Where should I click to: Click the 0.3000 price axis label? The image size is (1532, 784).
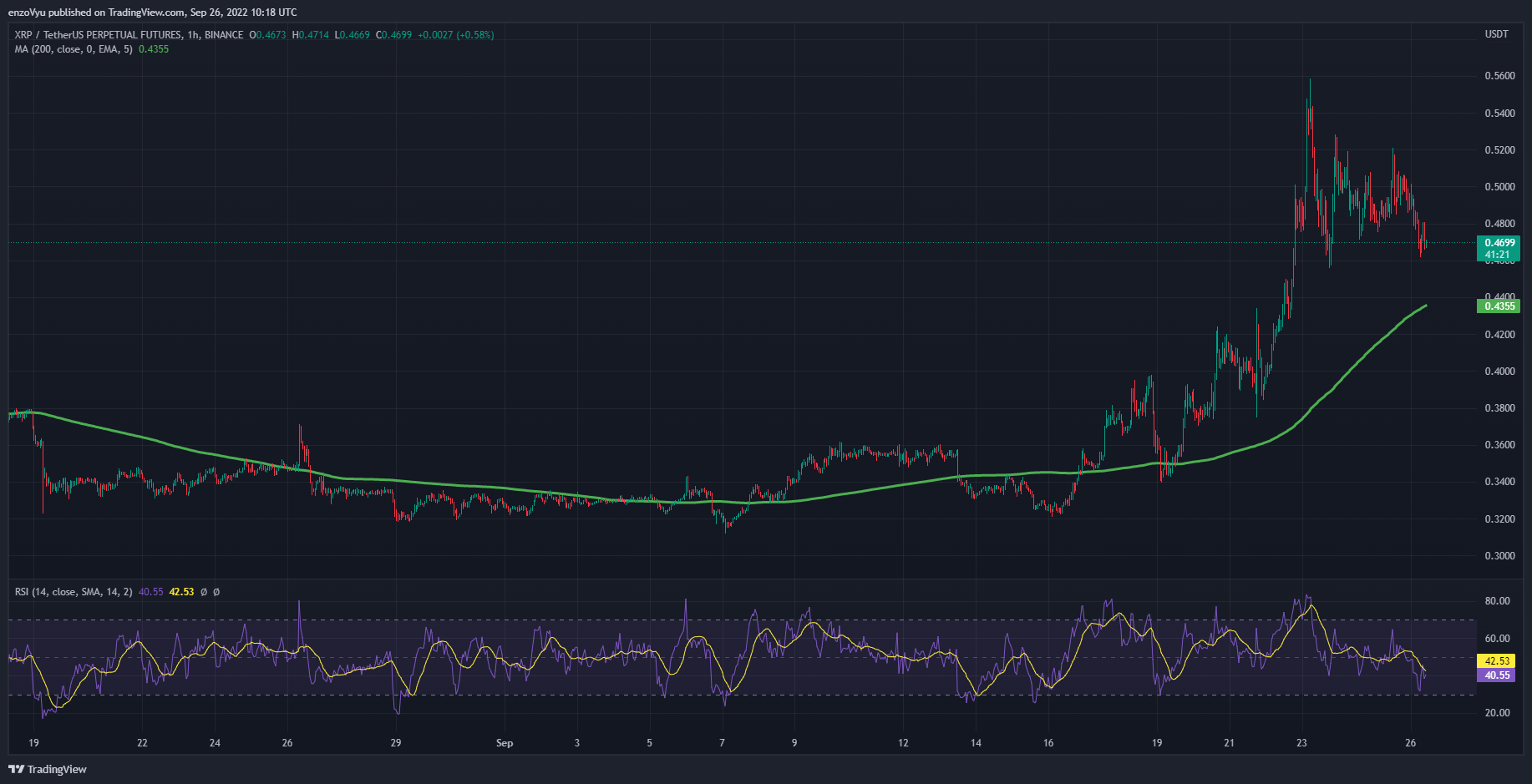coord(1499,556)
